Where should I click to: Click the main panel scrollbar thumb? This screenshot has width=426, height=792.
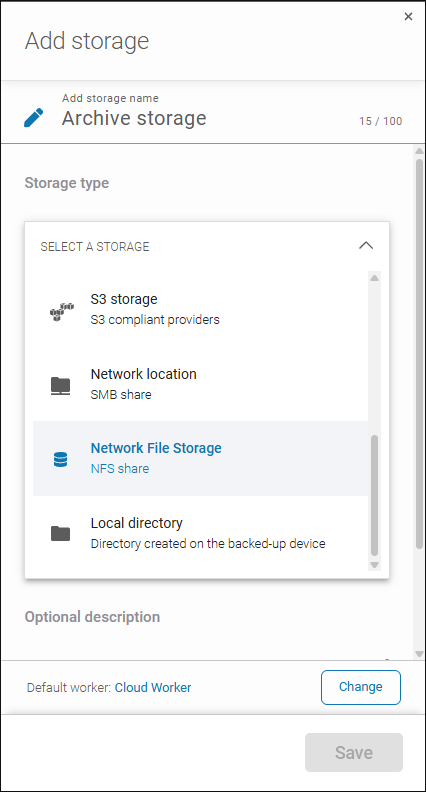click(419, 354)
